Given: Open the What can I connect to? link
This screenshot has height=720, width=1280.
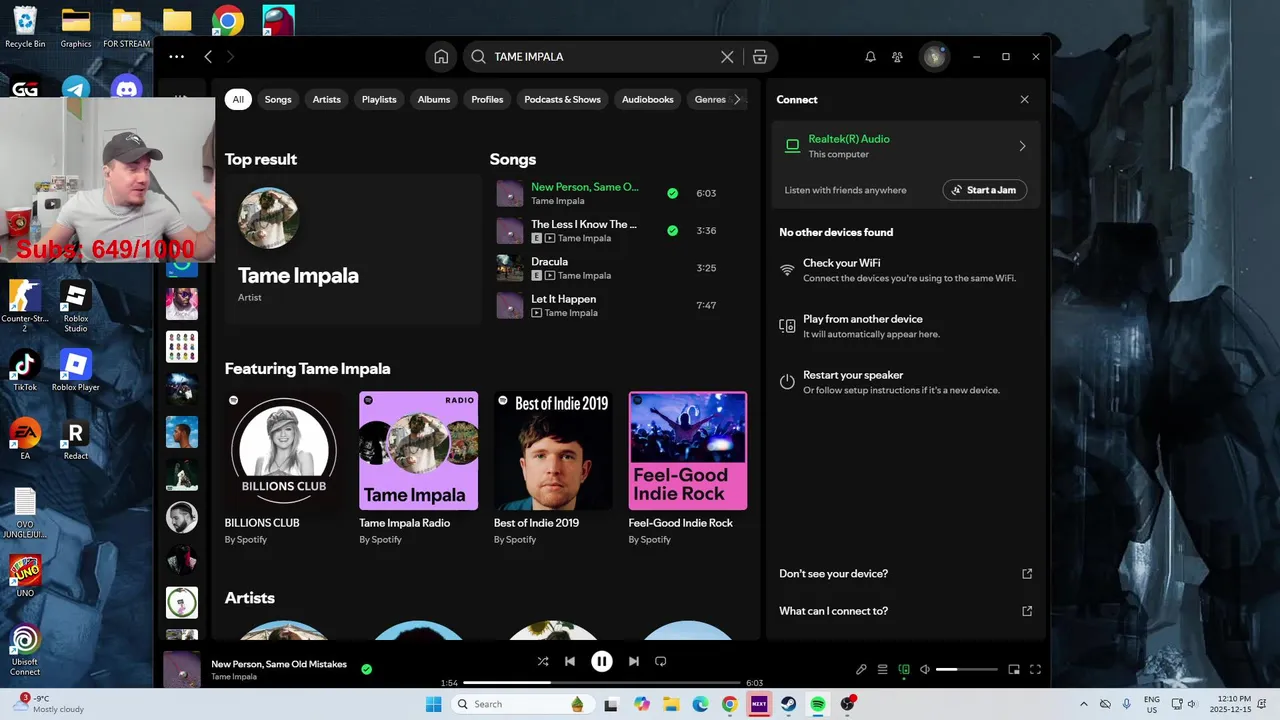Looking at the screenshot, I should (904, 611).
